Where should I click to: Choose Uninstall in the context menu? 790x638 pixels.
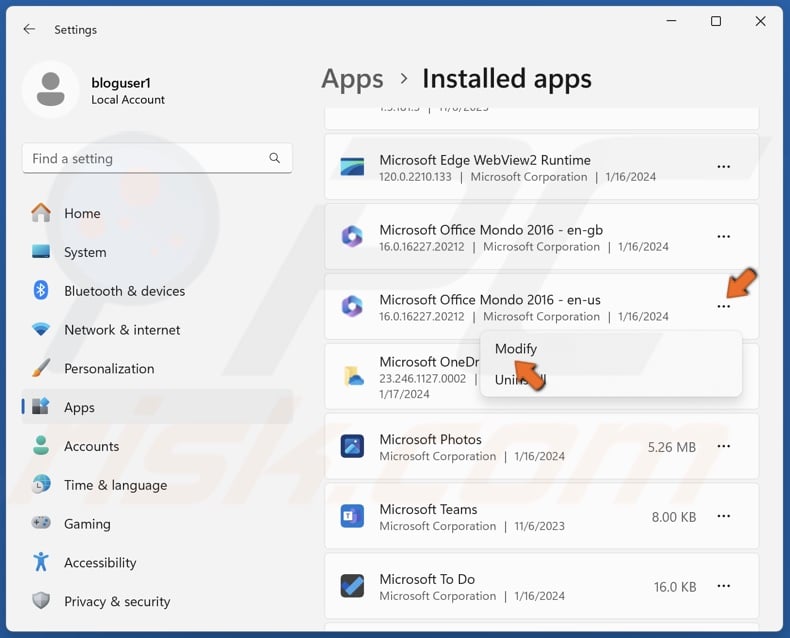(611, 379)
